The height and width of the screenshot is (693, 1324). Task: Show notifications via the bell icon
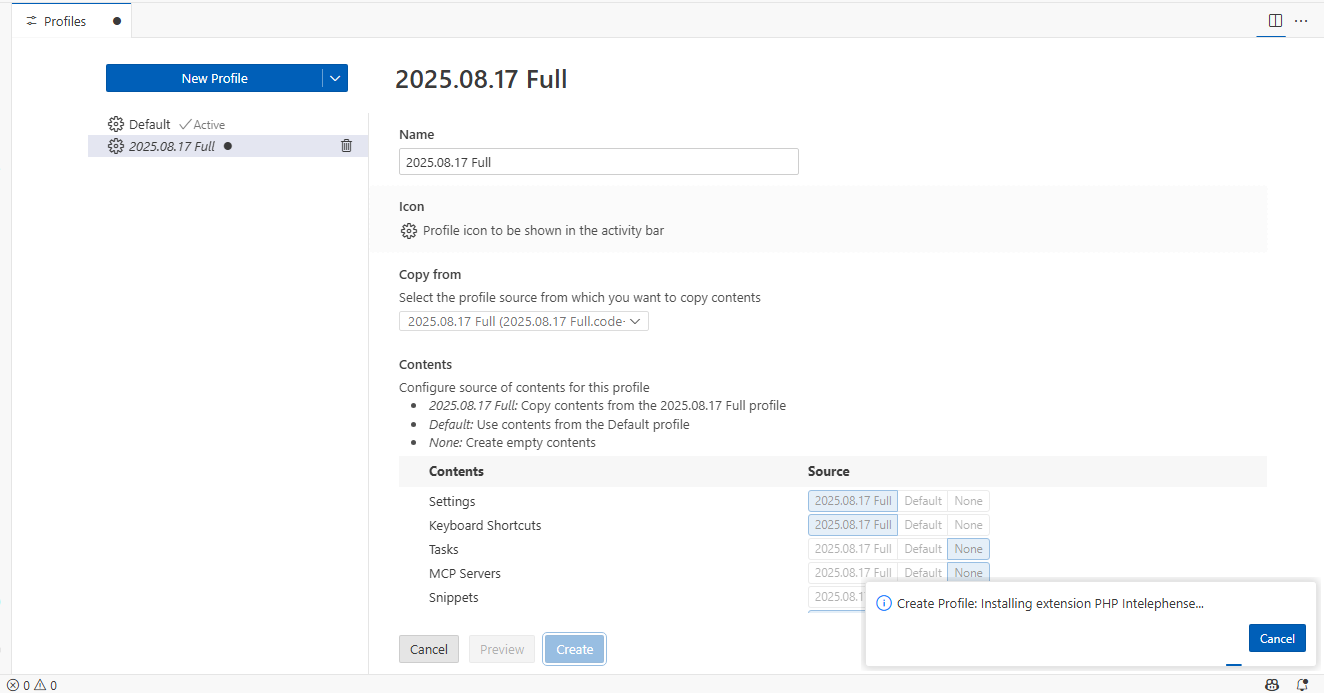click(x=1302, y=685)
